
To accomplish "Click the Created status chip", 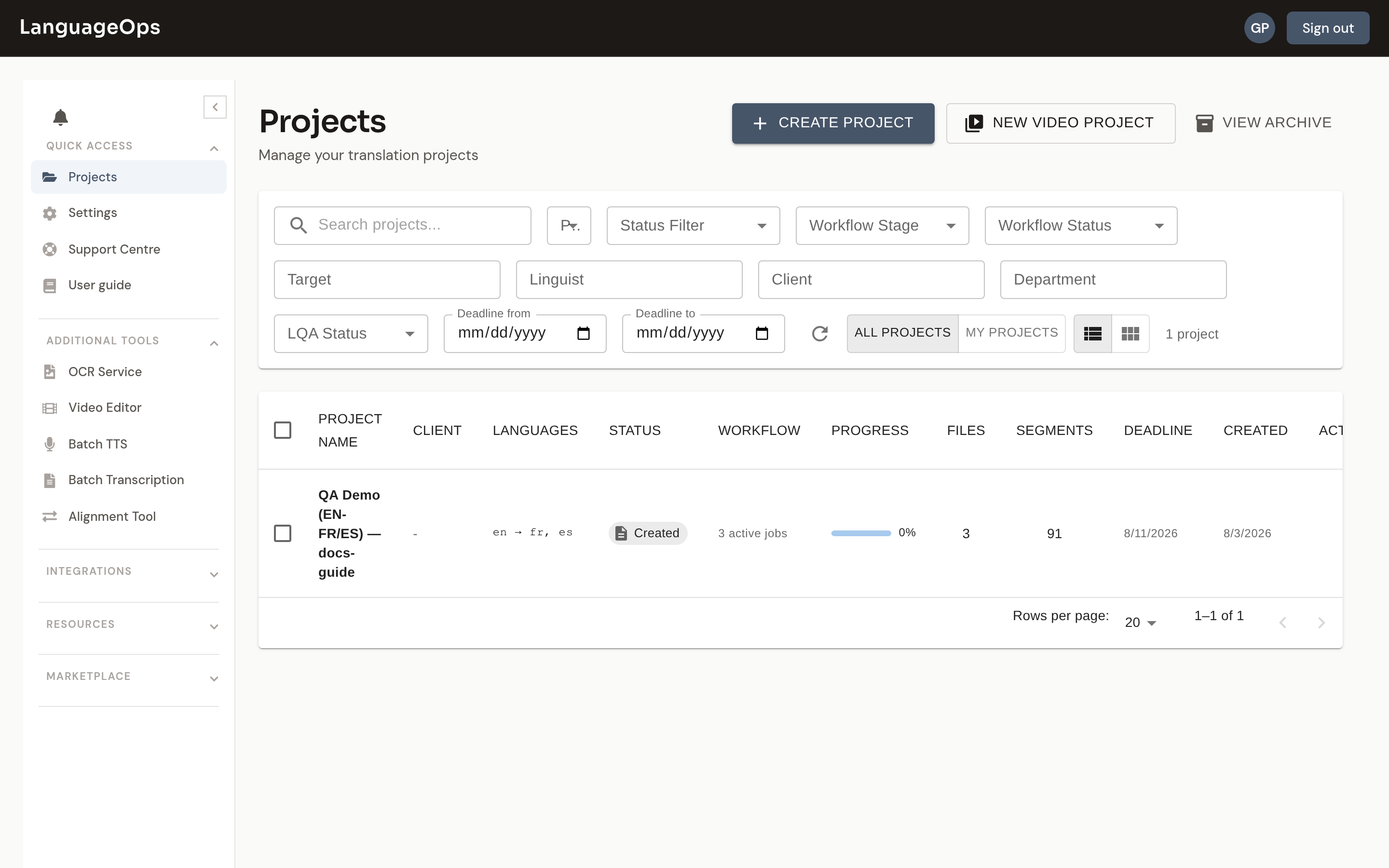I will coord(647,533).
